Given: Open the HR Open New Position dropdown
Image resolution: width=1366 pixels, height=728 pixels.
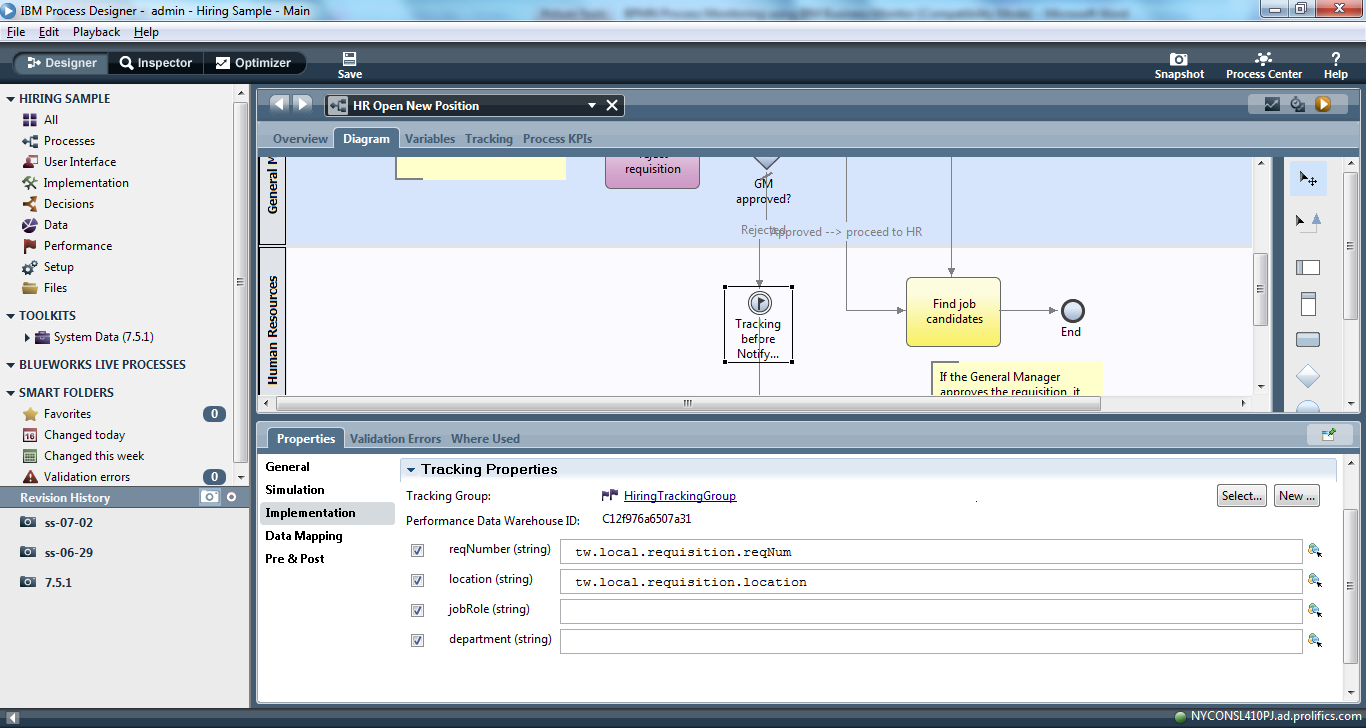Looking at the screenshot, I should coord(594,104).
